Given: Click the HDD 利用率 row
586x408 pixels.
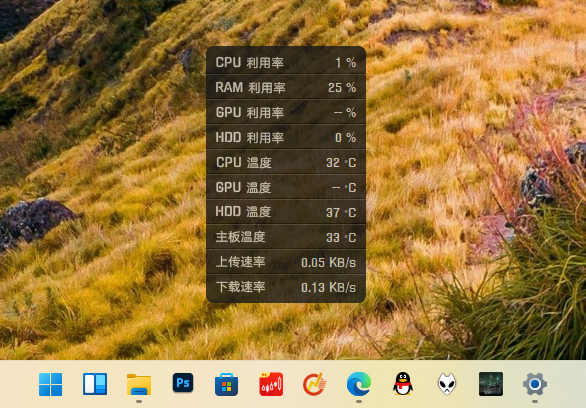Looking at the screenshot, I should (286, 137).
